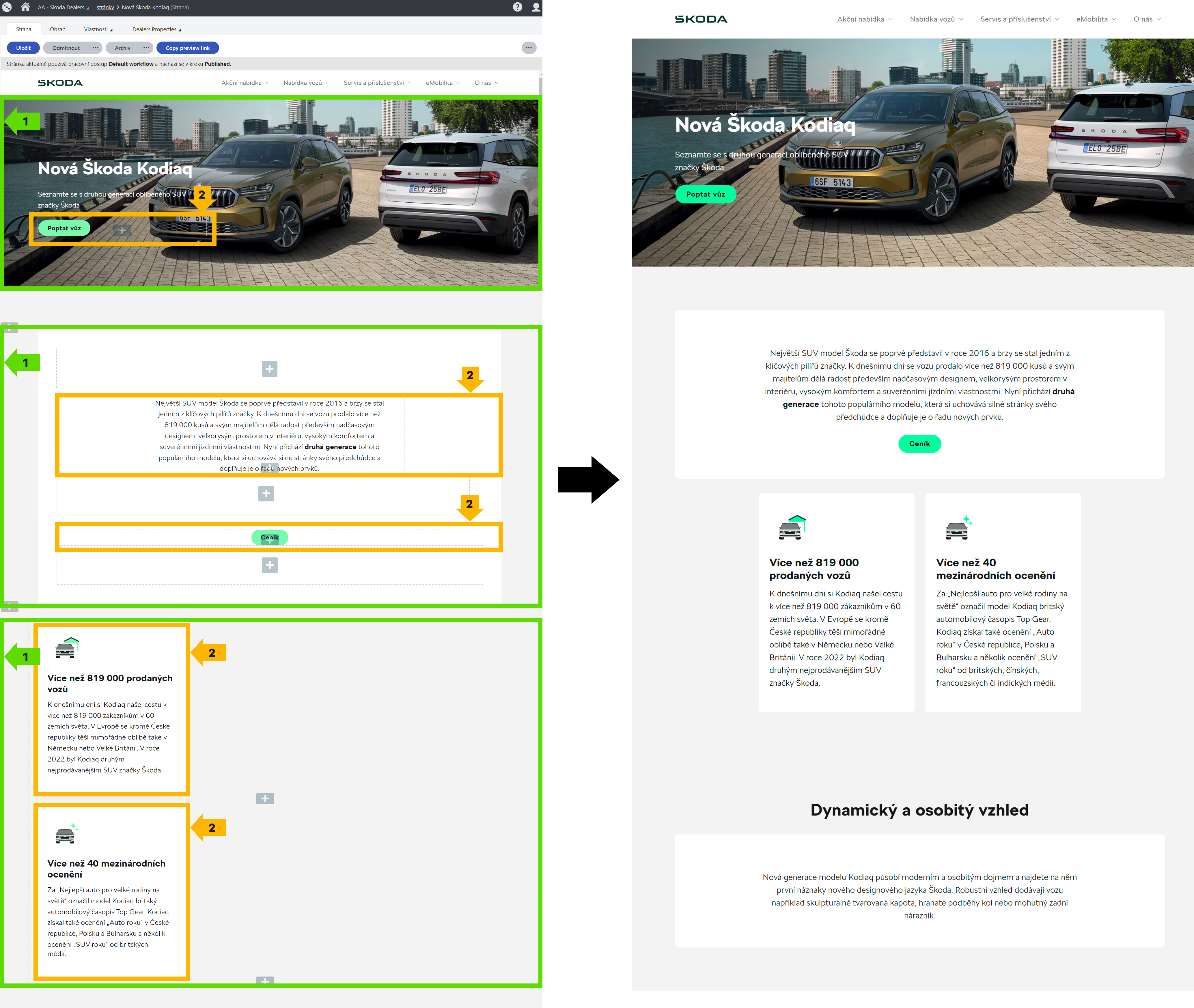The height and width of the screenshot is (1008, 1194).
Task: Click 'Více než 40 mezinárodních ocenění' preview heading
Action: [995, 569]
